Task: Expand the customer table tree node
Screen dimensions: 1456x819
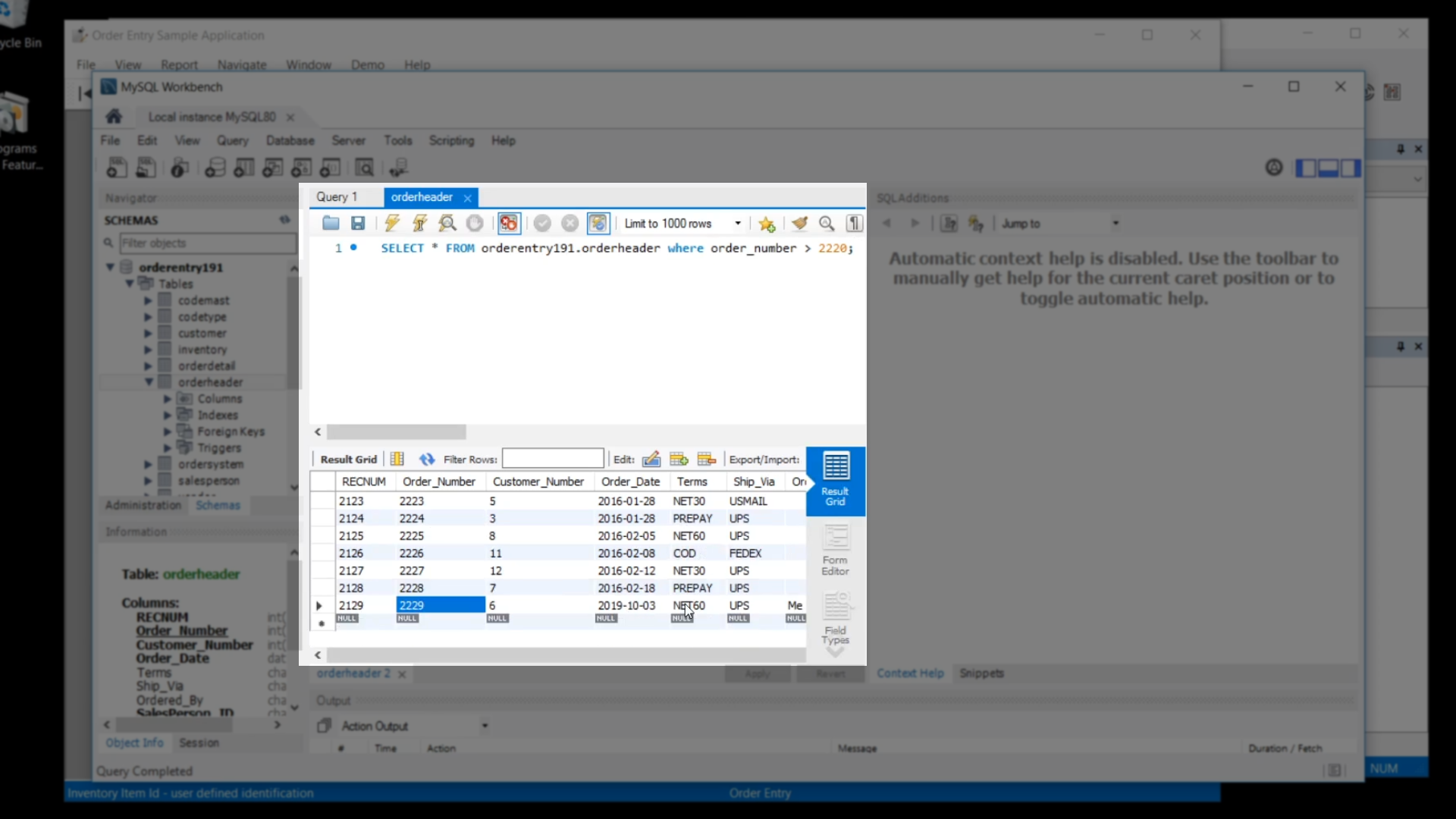Action: click(149, 334)
